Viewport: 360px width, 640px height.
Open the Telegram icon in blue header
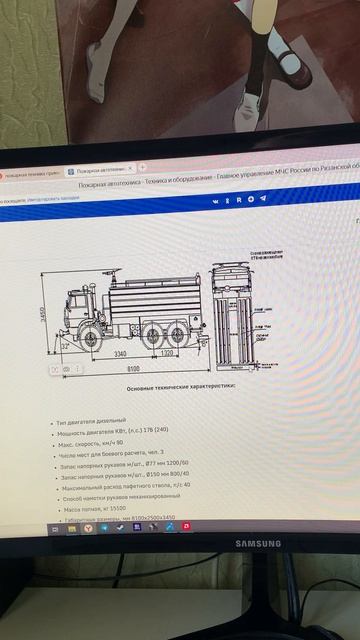pos(263,198)
